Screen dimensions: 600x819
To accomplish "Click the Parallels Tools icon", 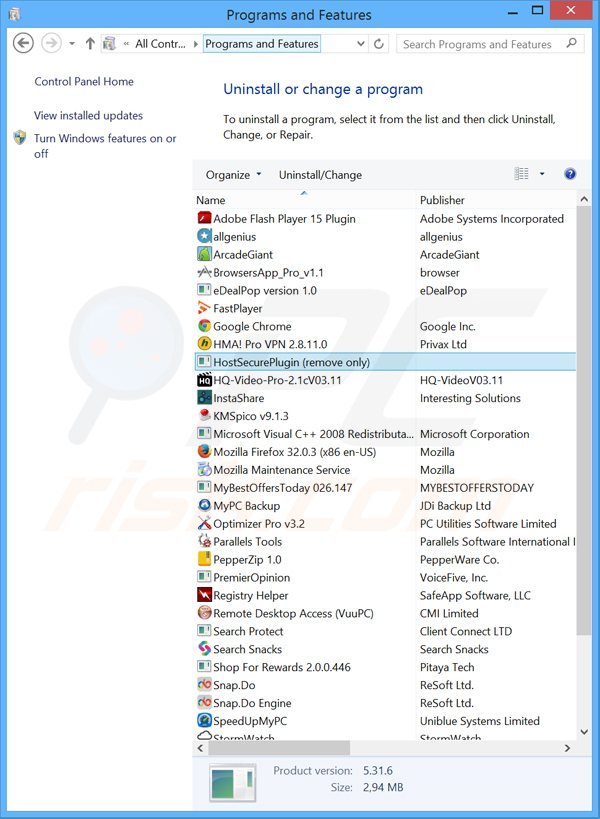I will 204,541.
